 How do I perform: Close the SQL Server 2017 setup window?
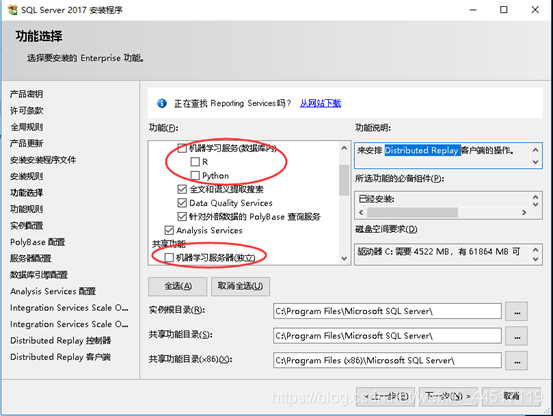(x=535, y=10)
